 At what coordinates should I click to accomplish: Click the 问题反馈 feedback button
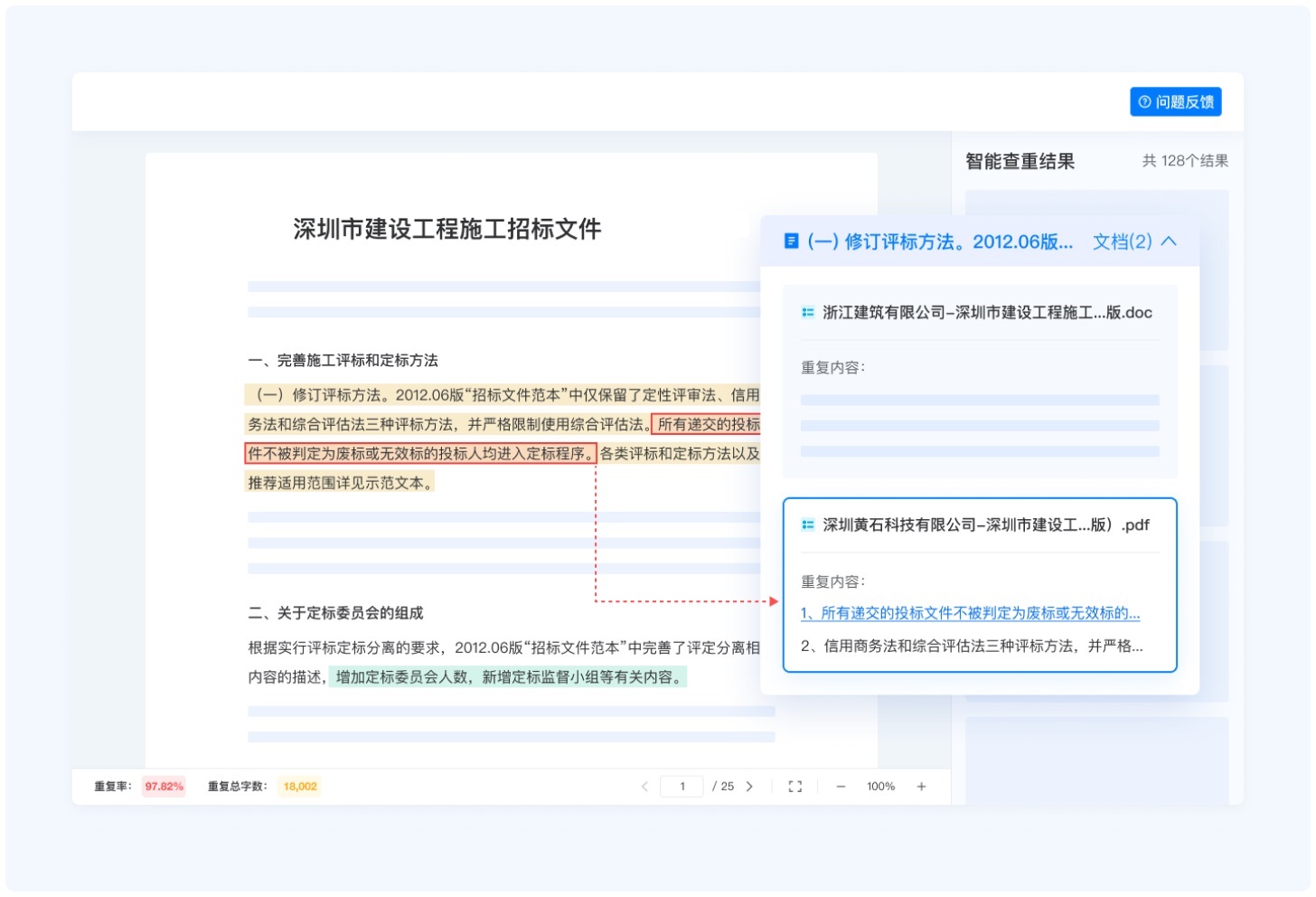click(x=1175, y=102)
